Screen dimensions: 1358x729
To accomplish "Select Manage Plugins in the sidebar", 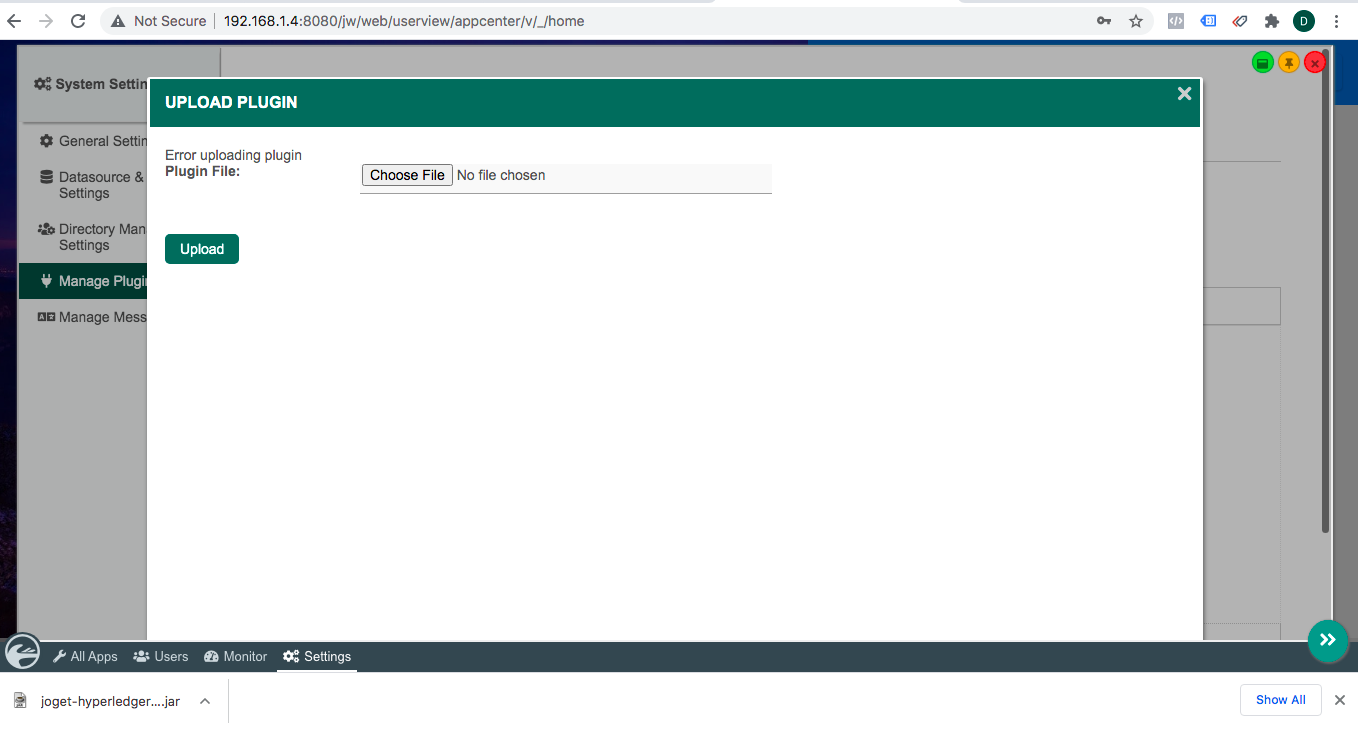I will (x=84, y=281).
